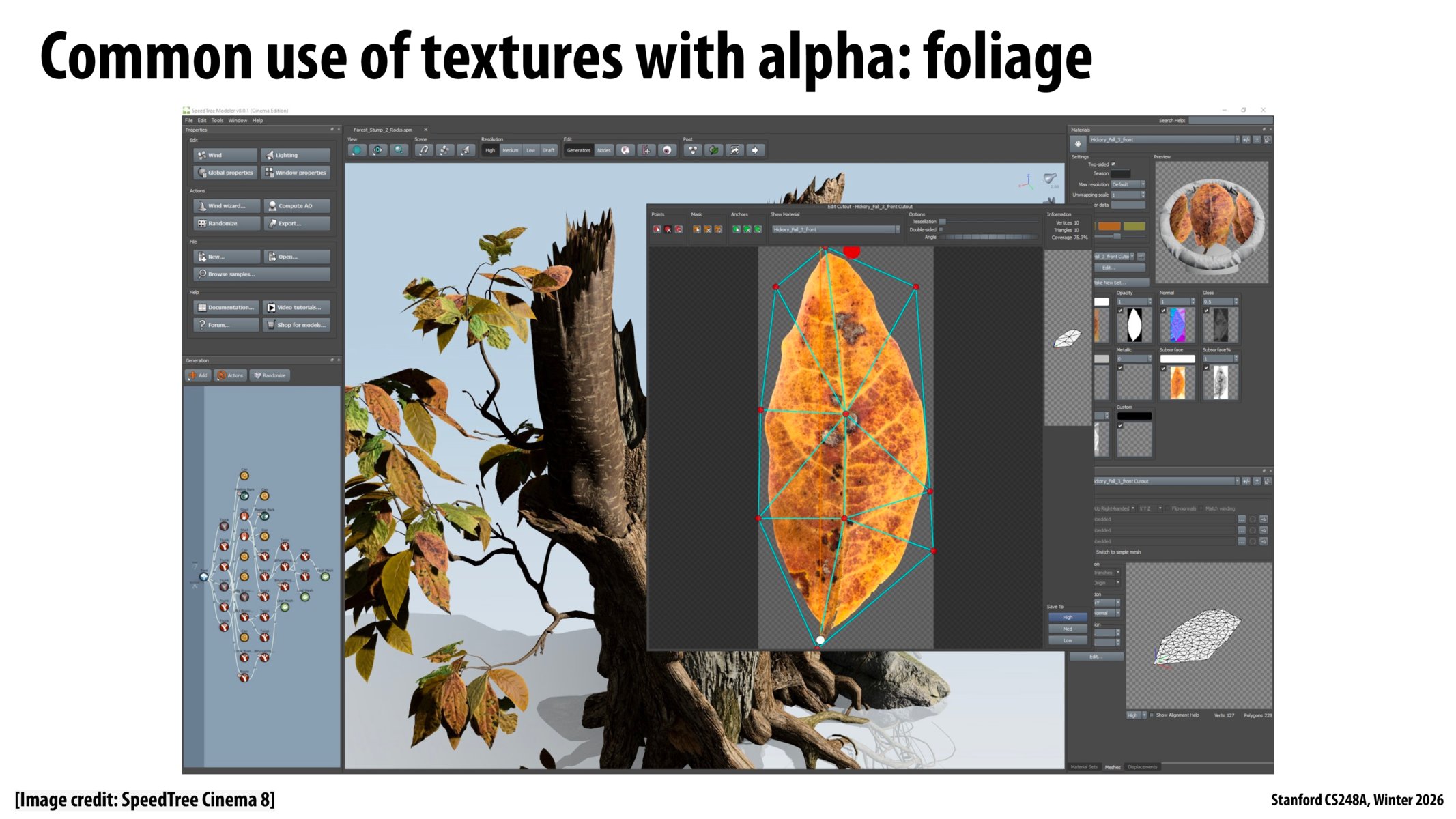Uncheck the Opacity map checkbox
1456x819 pixels.
click(x=1120, y=311)
